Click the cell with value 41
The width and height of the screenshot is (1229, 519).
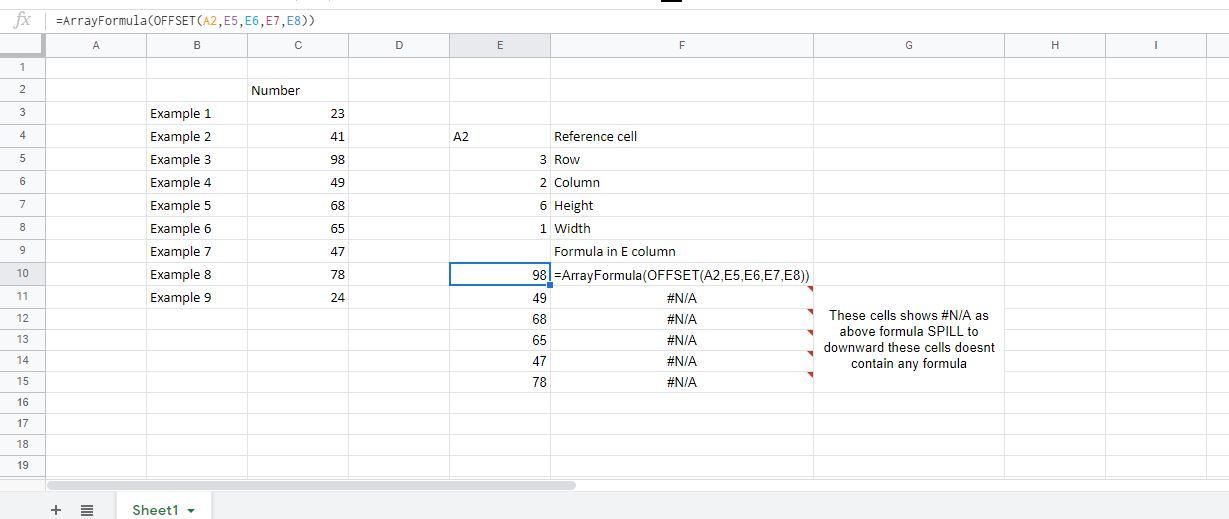click(x=298, y=136)
